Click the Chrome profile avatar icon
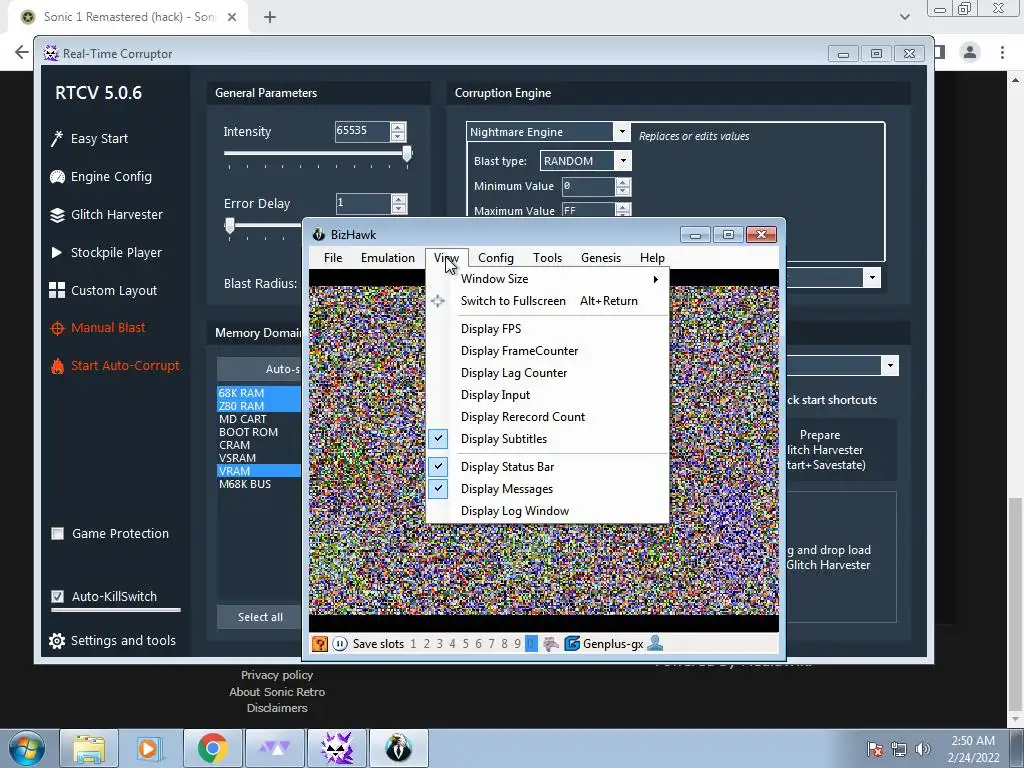Screen dimensions: 1024x768 pyautogui.click(x=970, y=52)
